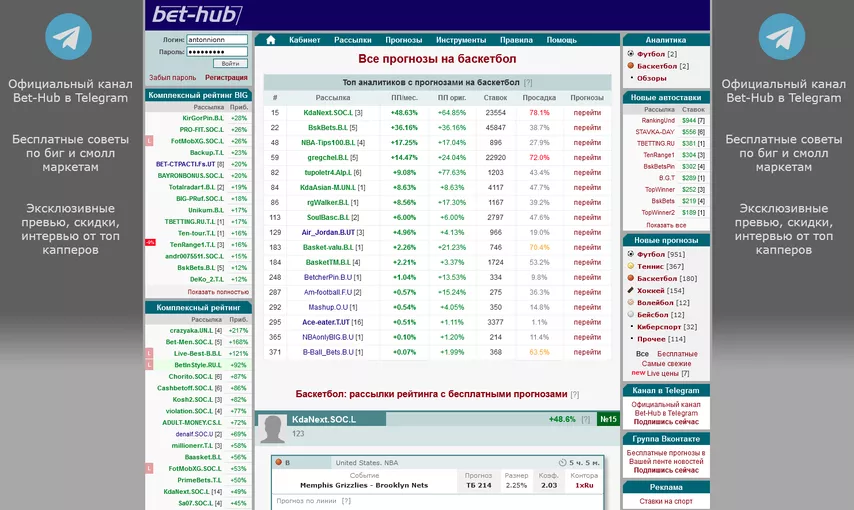Click Показать полностью under BIG rating
This screenshot has width=854, height=510.
point(218,292)
